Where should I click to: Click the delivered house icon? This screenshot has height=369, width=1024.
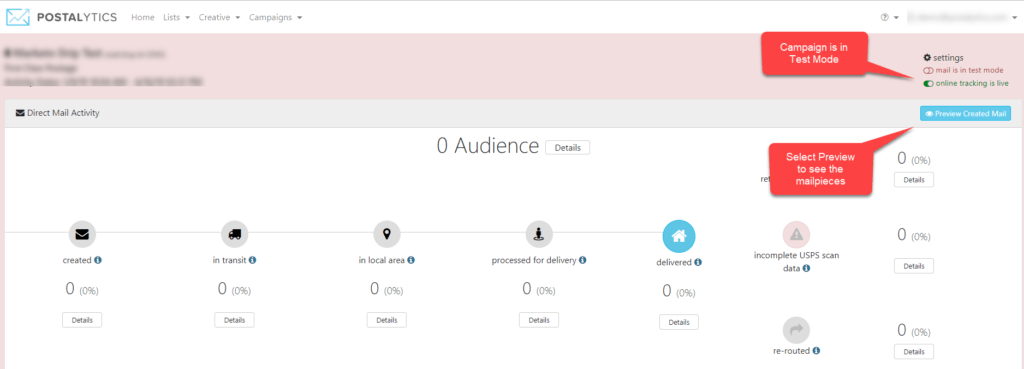click(x=679, y=236)
